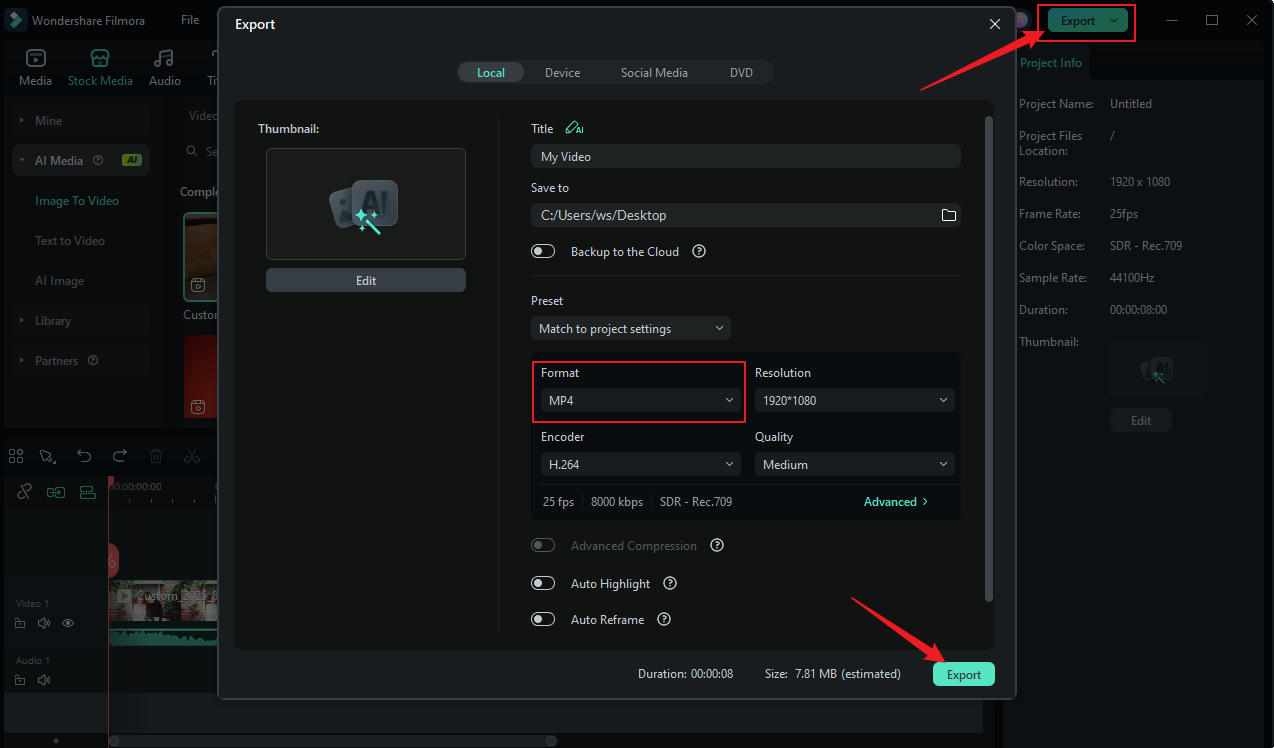The height and width of the screenshot is (748, 1274).
Task: Click the horizontal timeline scrollbar at bottom
Action: coord(333,741)
